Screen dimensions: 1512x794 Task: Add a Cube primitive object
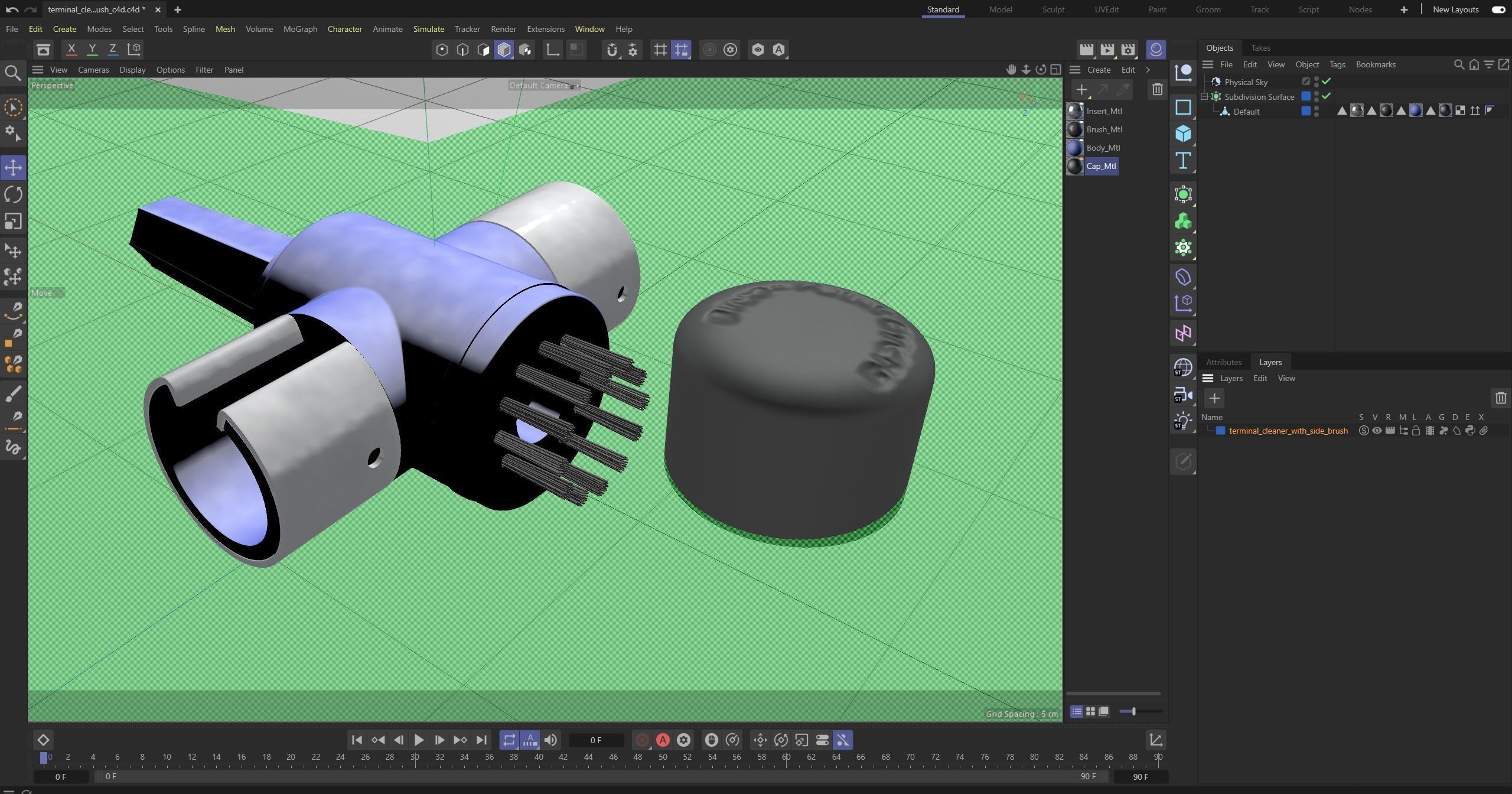tap(1183, 134)
